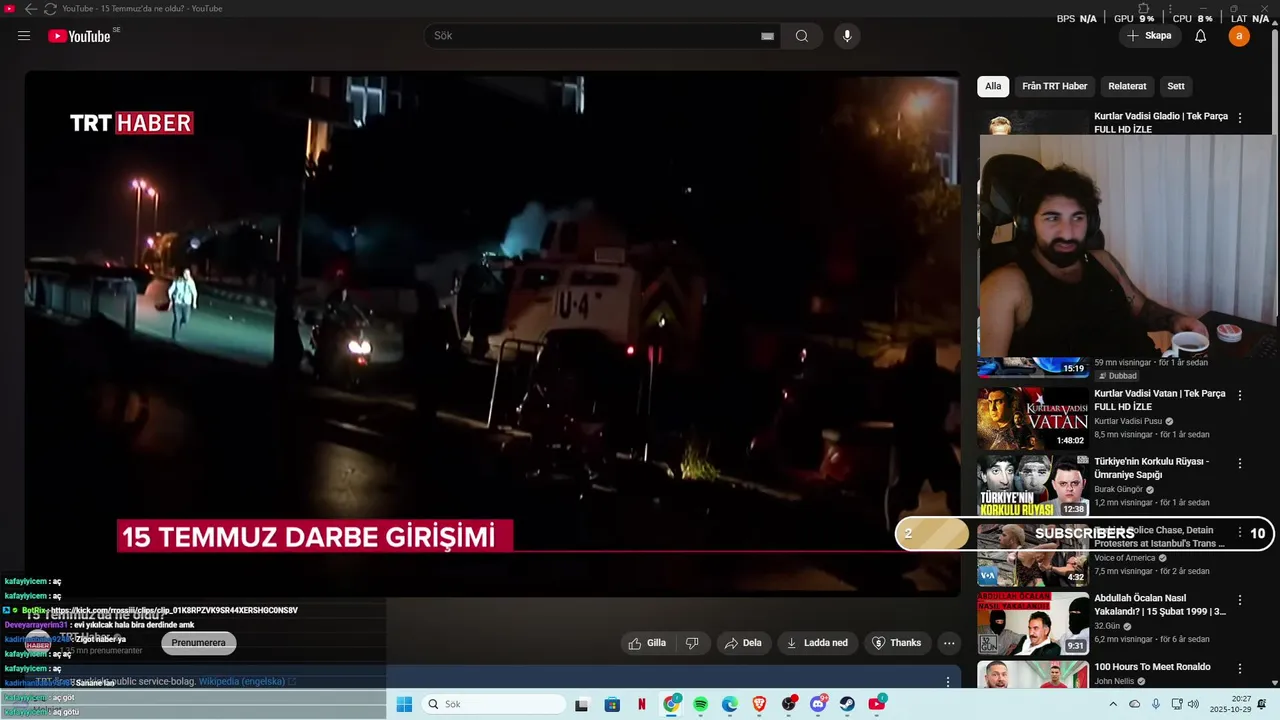Open the Burak Güngör channel name
Screen dimensions: 1280x720
1119,490
